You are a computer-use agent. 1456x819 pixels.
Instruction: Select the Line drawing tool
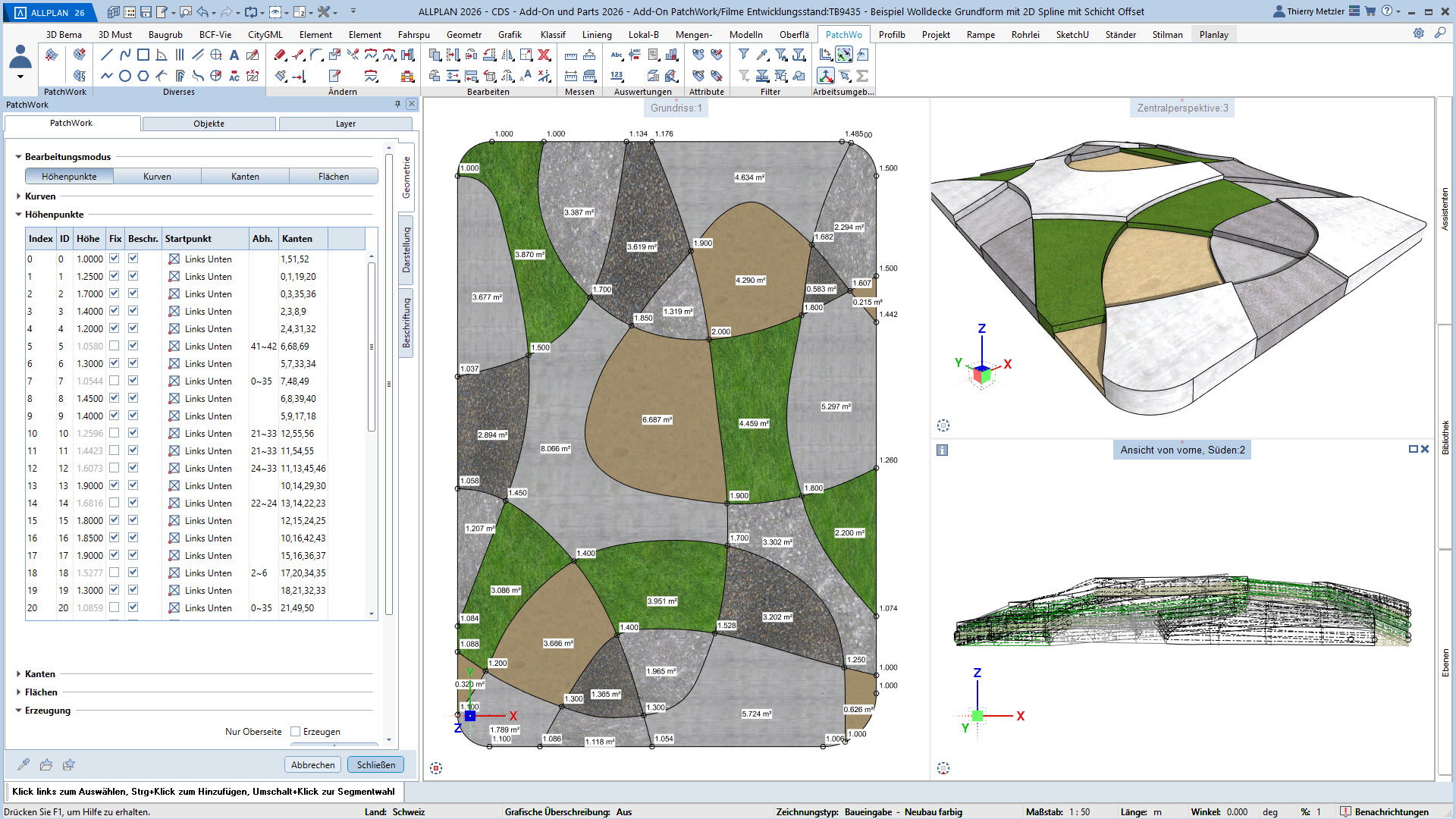pos(106,55)
